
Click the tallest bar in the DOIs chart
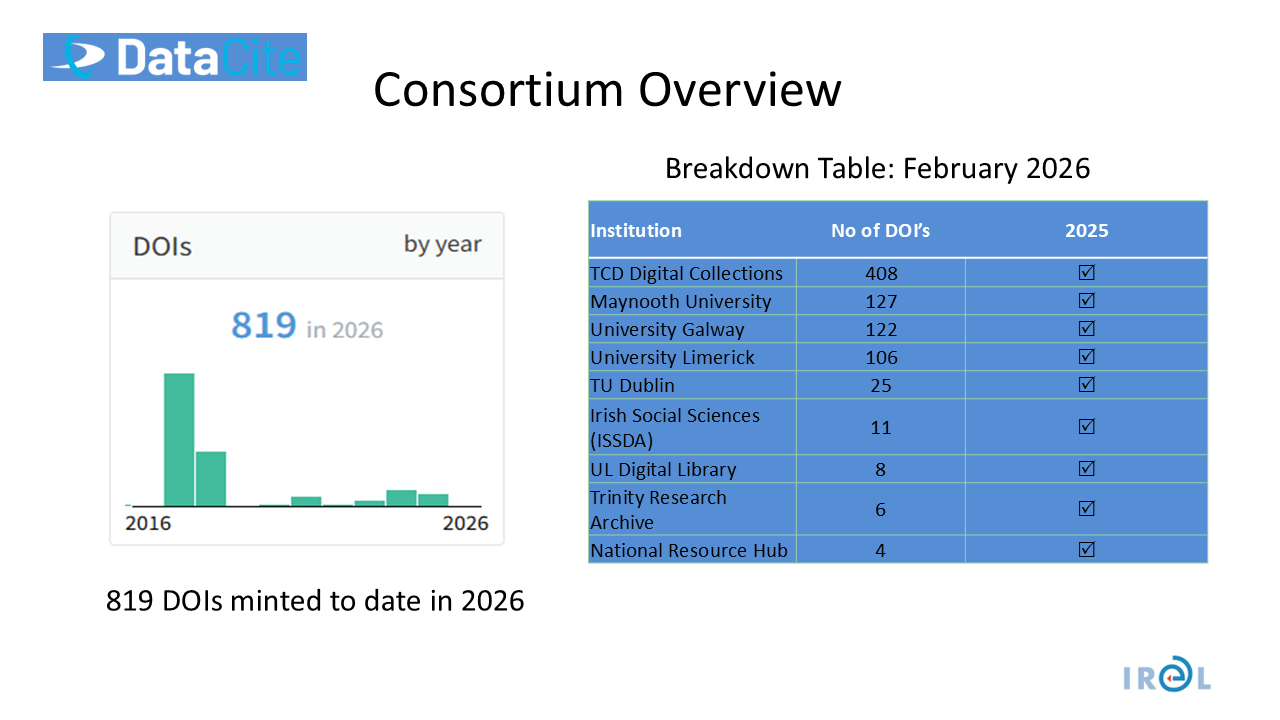(x=179, y=440)
